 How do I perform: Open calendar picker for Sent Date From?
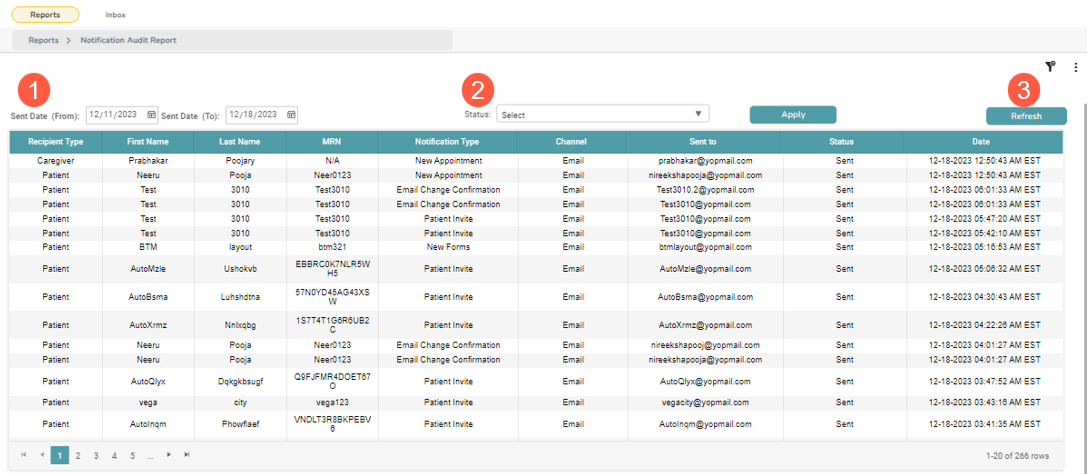[x=152, y=115]
